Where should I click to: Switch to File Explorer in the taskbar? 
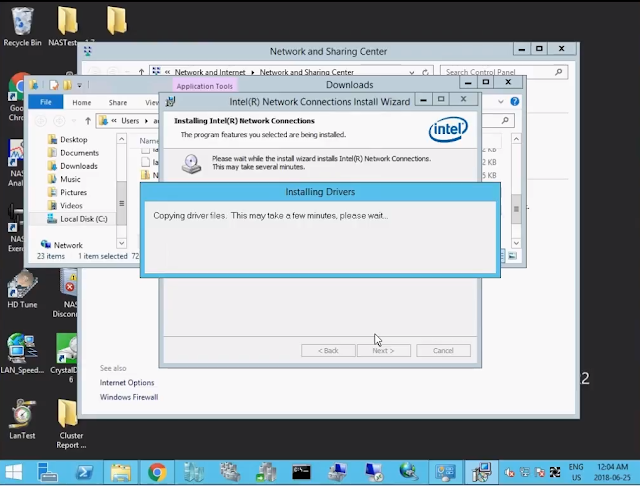120,473
